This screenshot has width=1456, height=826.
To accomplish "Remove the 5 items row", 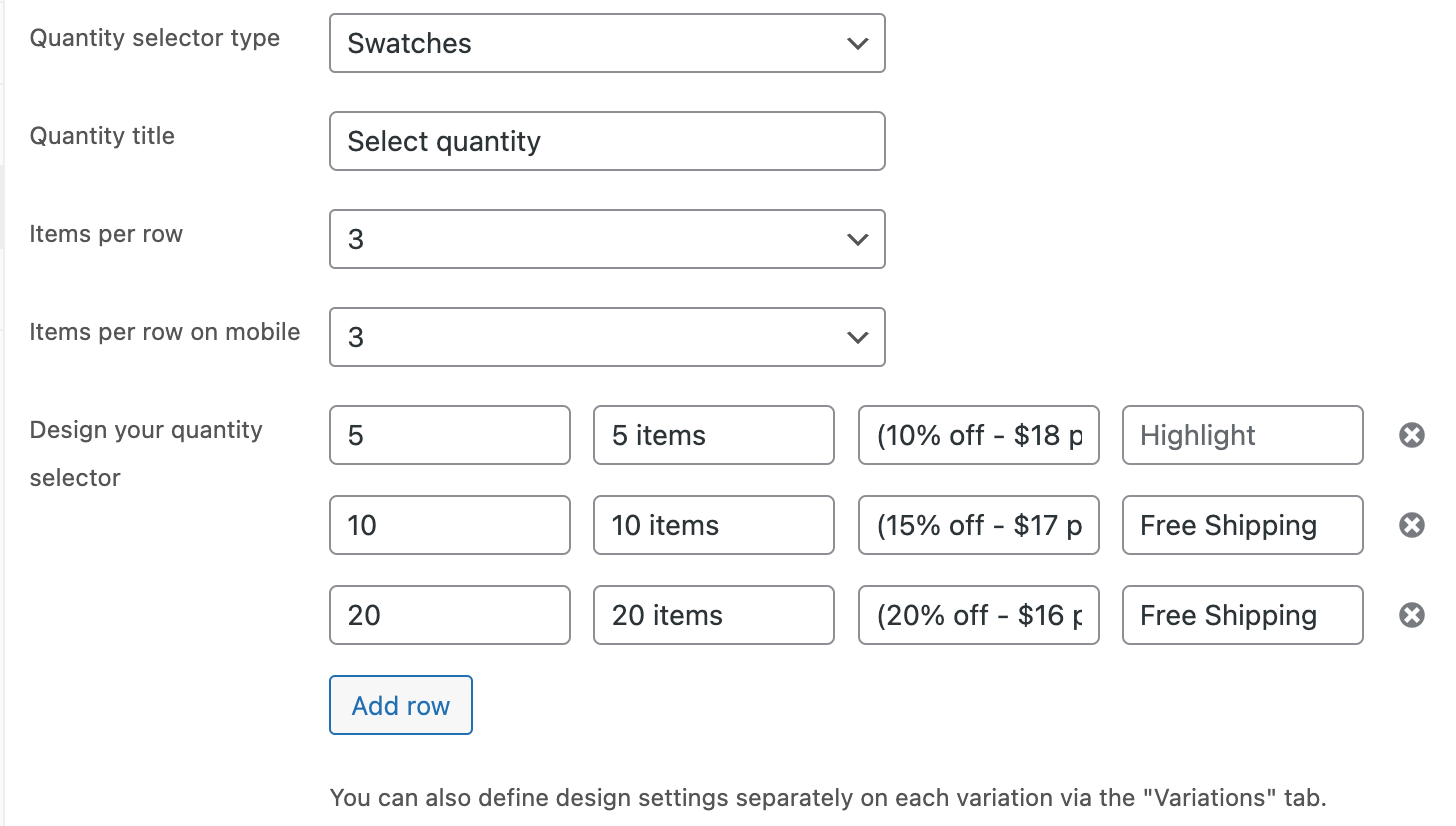I will [1411, 435].
